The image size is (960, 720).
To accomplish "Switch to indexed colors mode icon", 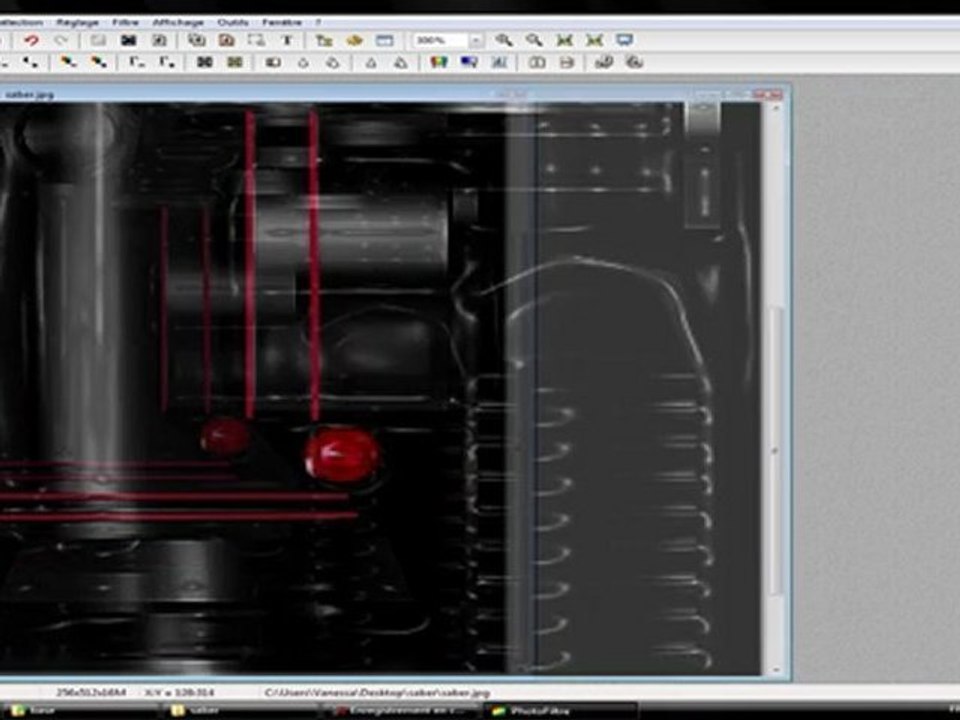I will 128,40.
